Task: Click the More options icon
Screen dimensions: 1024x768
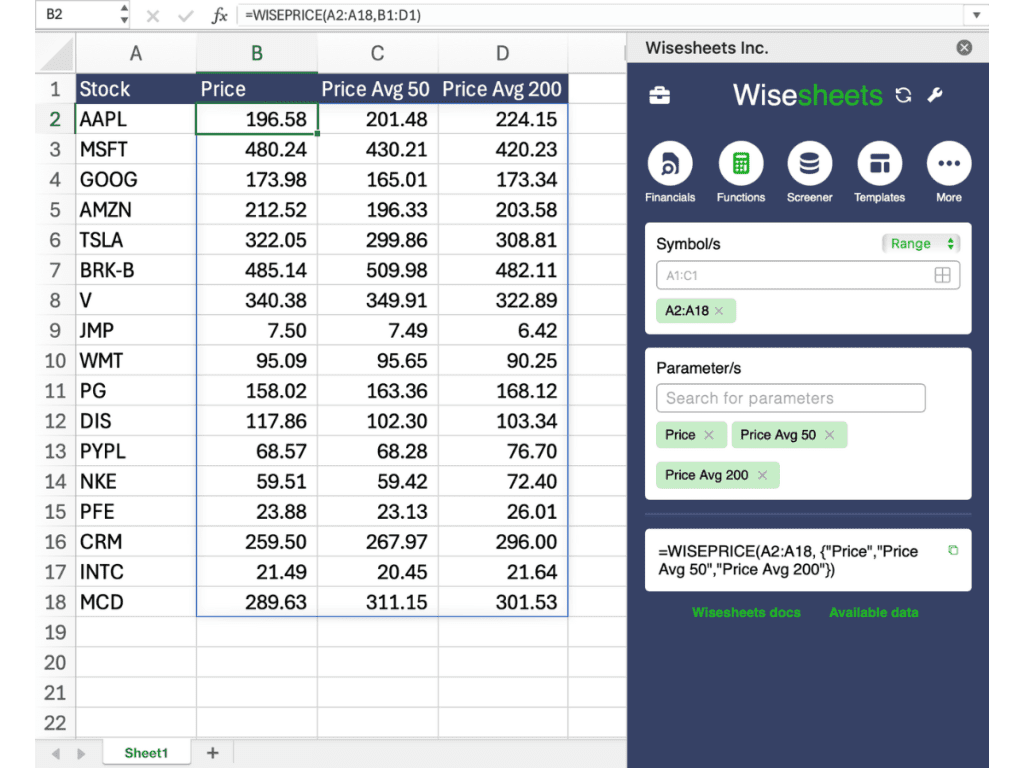Action: point(948,164)
